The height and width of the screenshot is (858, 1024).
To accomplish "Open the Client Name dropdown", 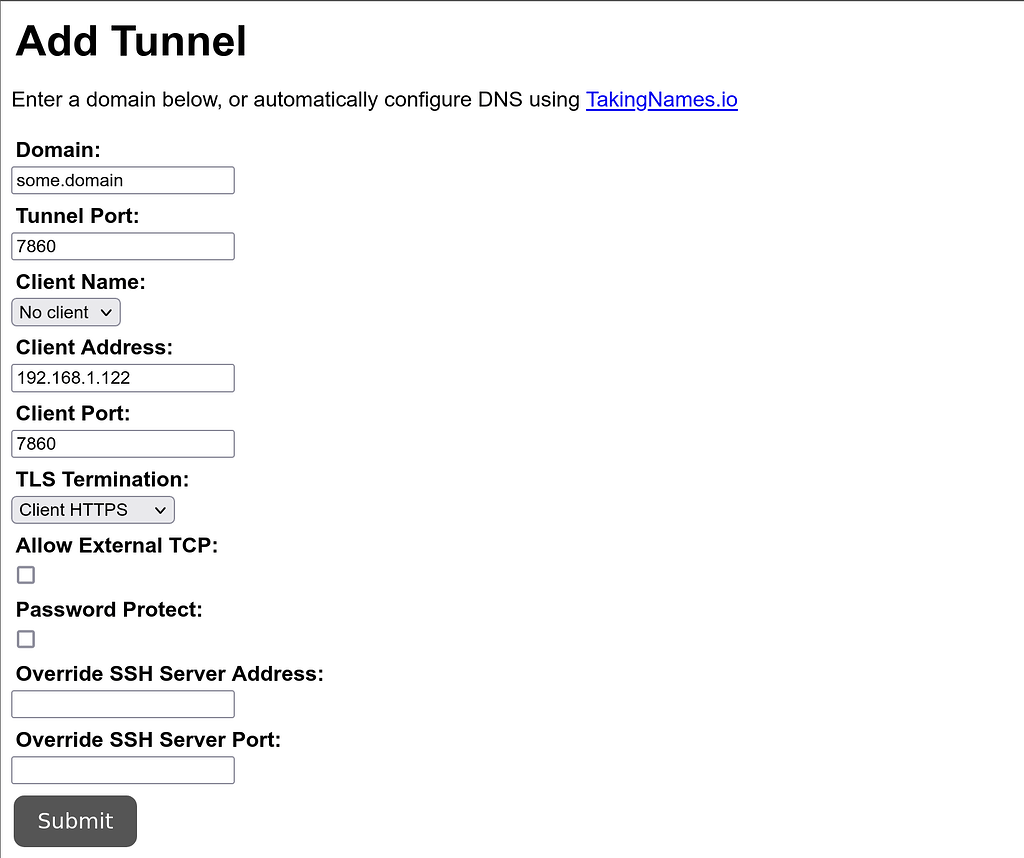I will (66, 313).
